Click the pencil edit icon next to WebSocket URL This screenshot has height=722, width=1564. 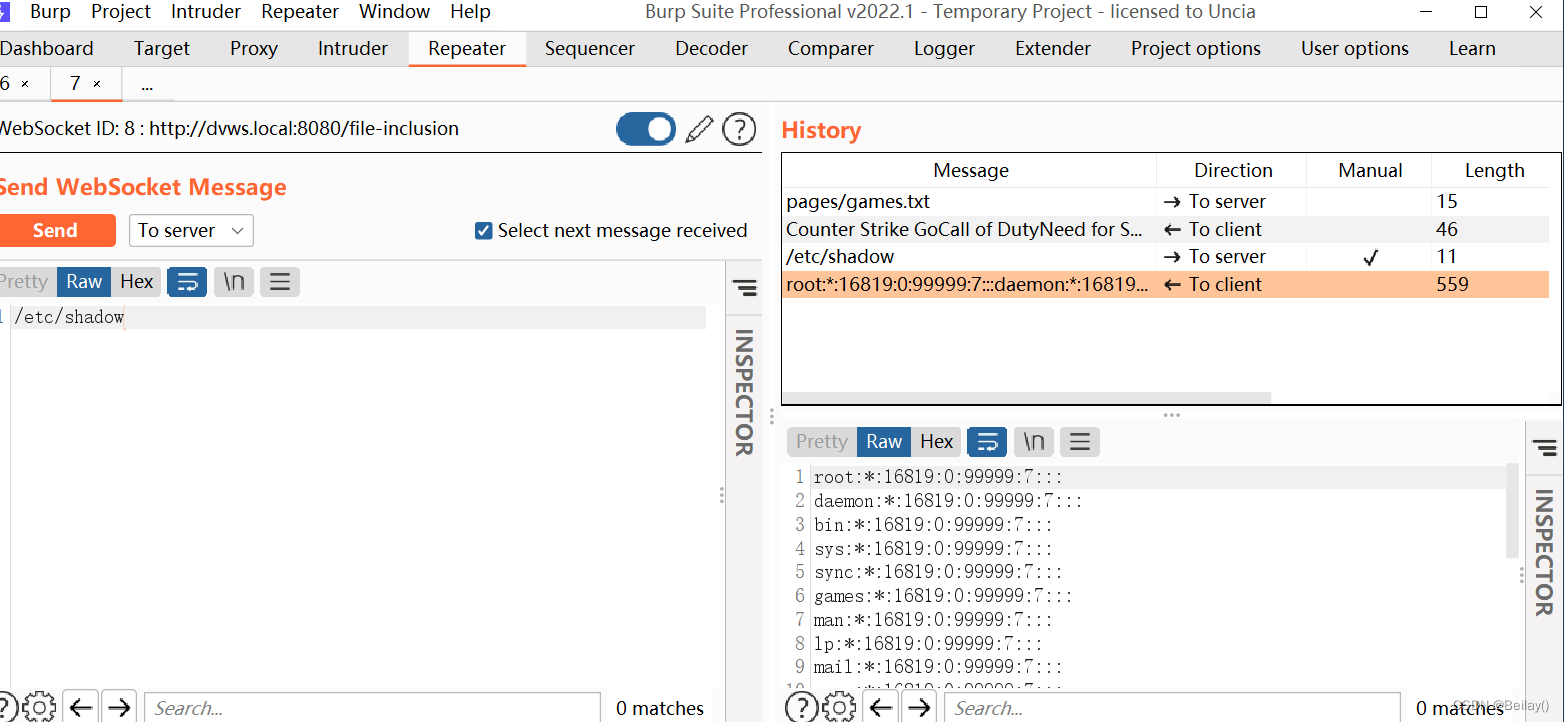click(700, 129)
